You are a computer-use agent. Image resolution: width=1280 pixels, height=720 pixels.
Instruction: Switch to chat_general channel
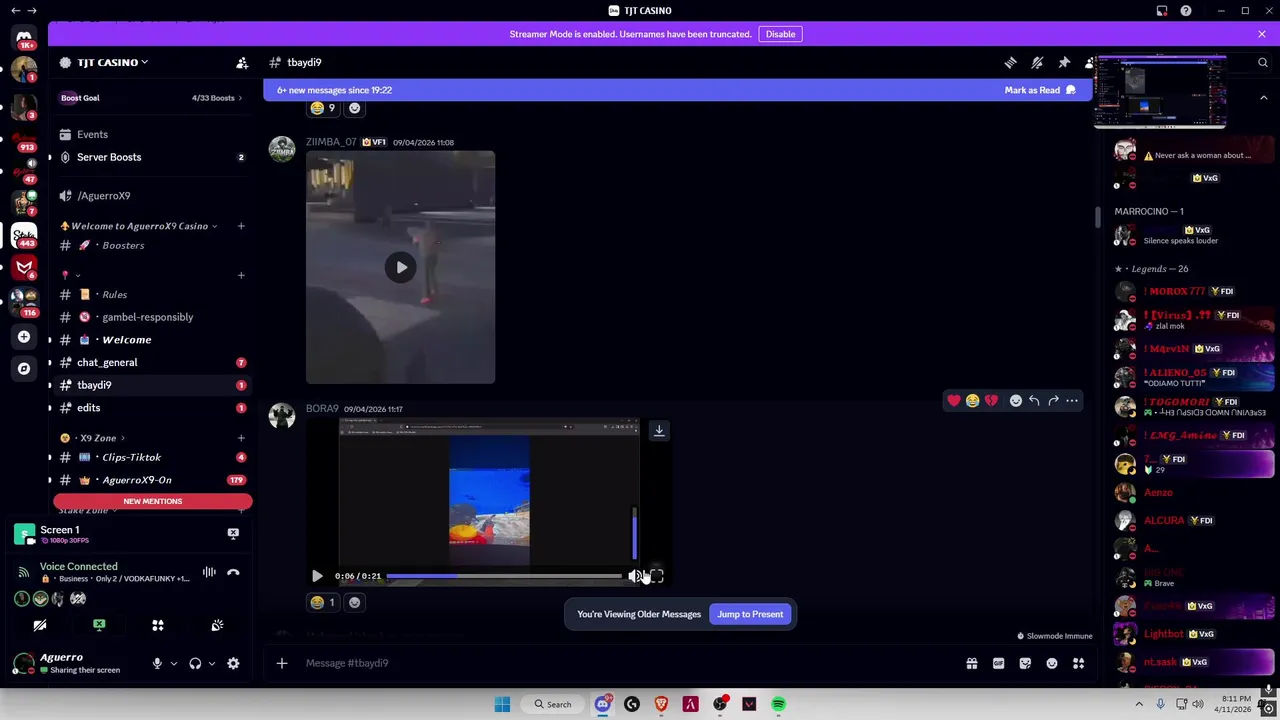pyautogui.click(x=150, y=362)
